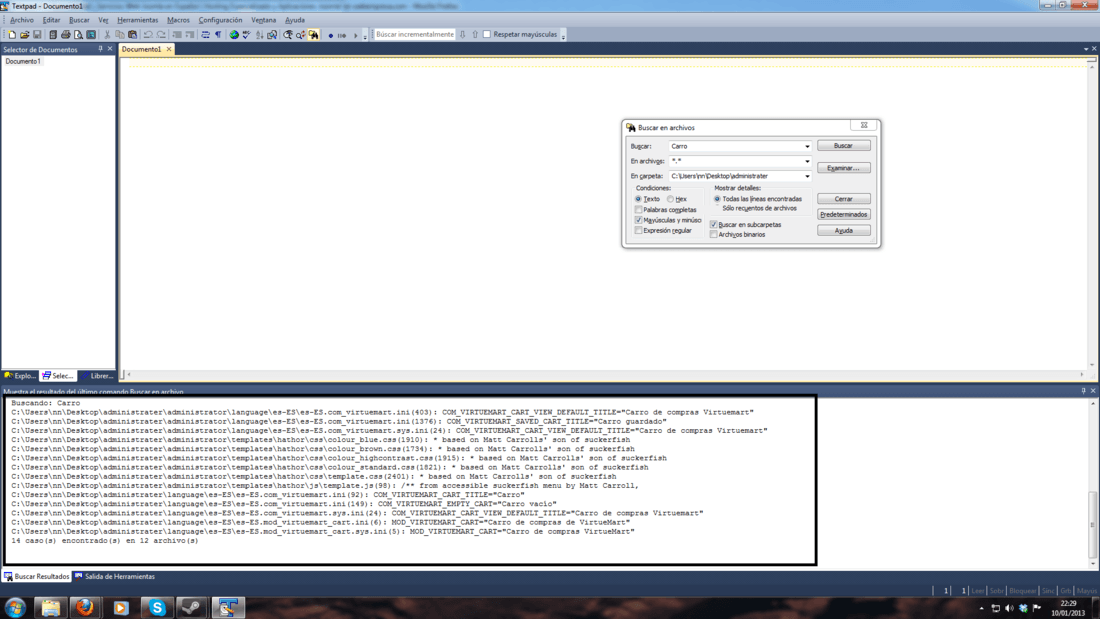The image size is (1100, 619).
Task: Show paragraph marks pilcrow icon
Action: click(218, 34)
